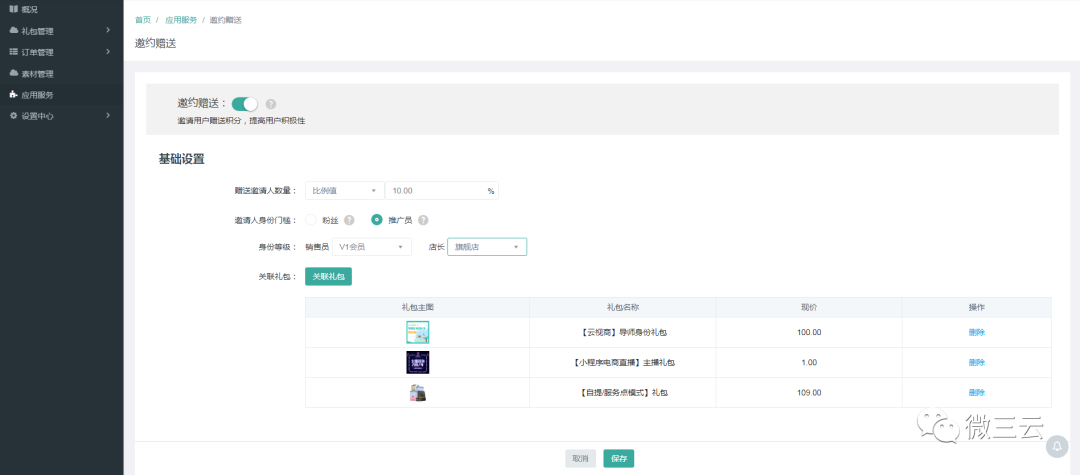Delete the 【云视商】导师身份礼包 row

tap(977, 332)
